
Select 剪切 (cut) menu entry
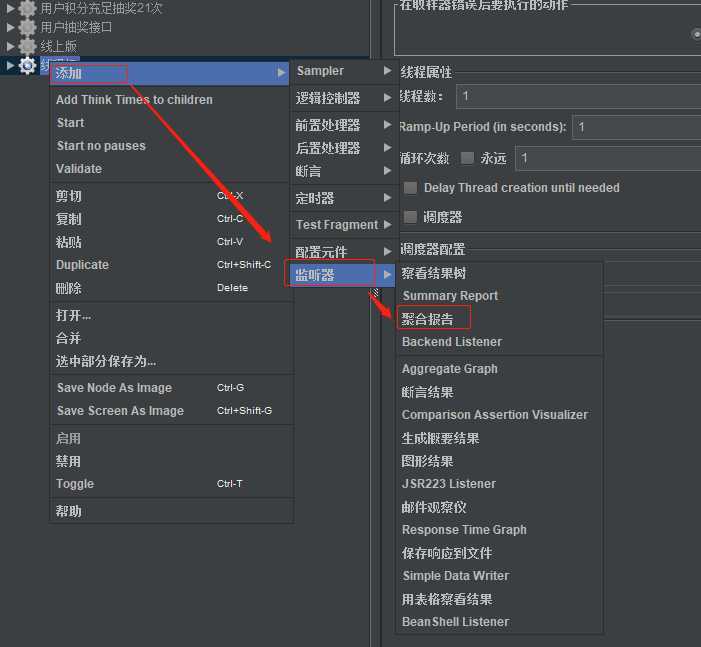pos(170,196)
